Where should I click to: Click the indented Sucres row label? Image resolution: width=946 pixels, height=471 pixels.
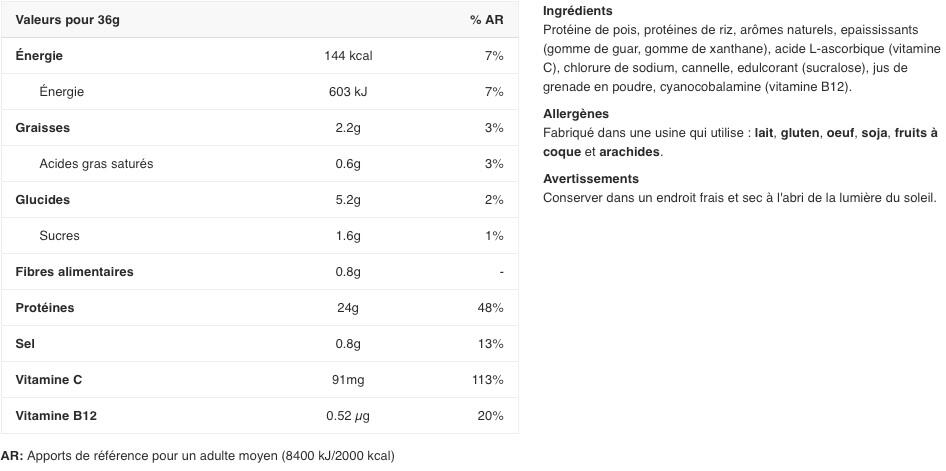[x=59, y=236]
